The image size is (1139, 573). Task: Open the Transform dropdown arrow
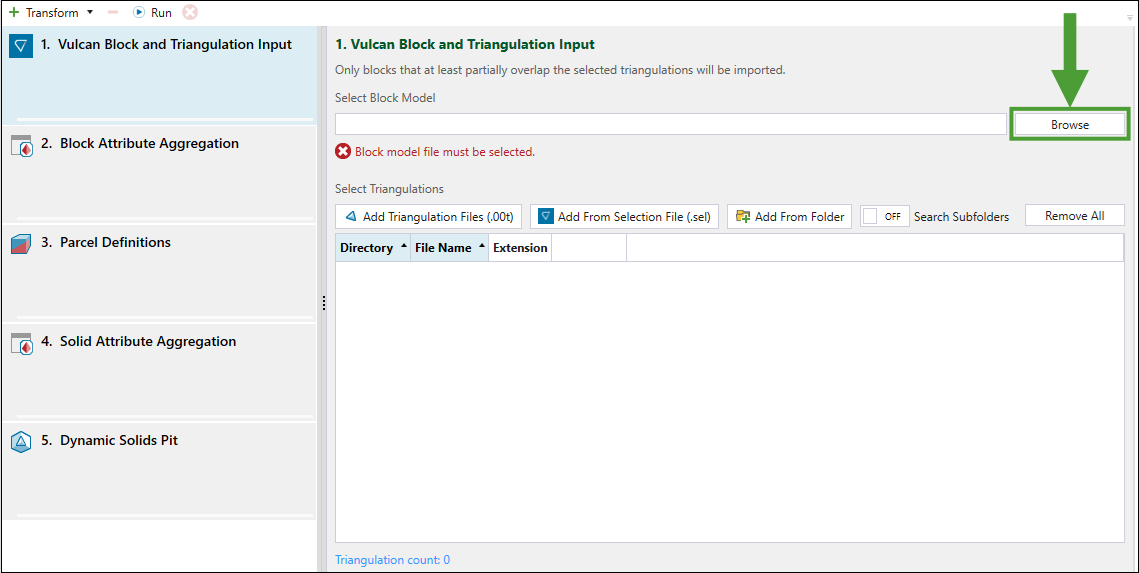(x=90, y=12)
